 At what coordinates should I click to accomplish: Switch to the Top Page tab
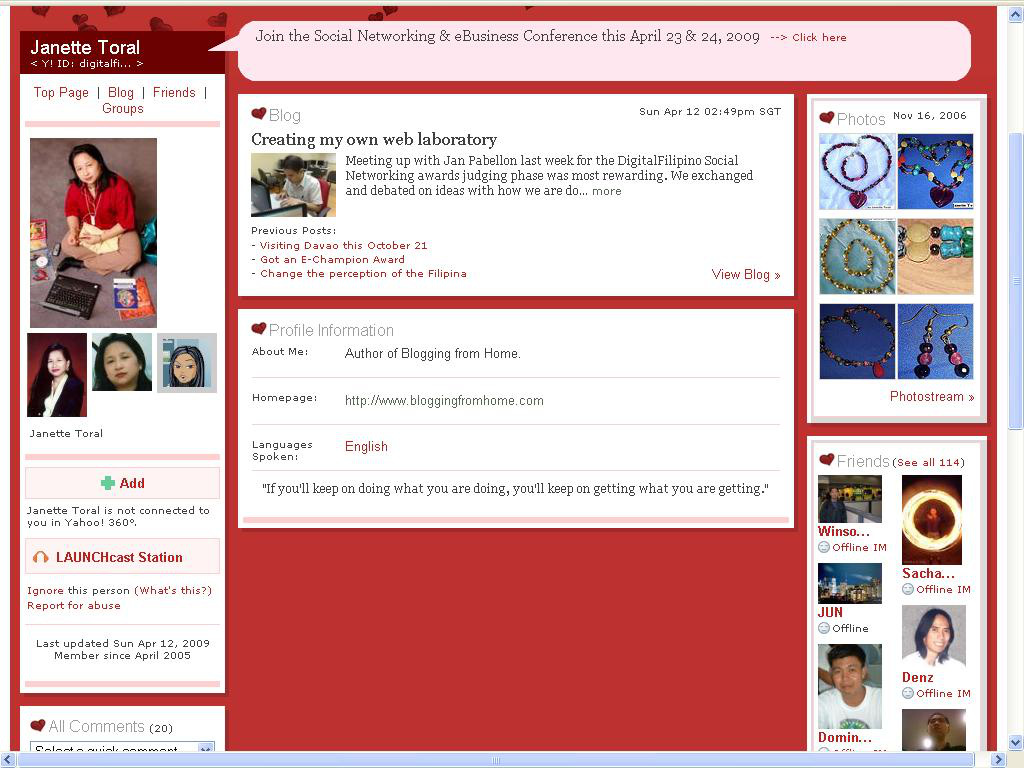(61, 92)
